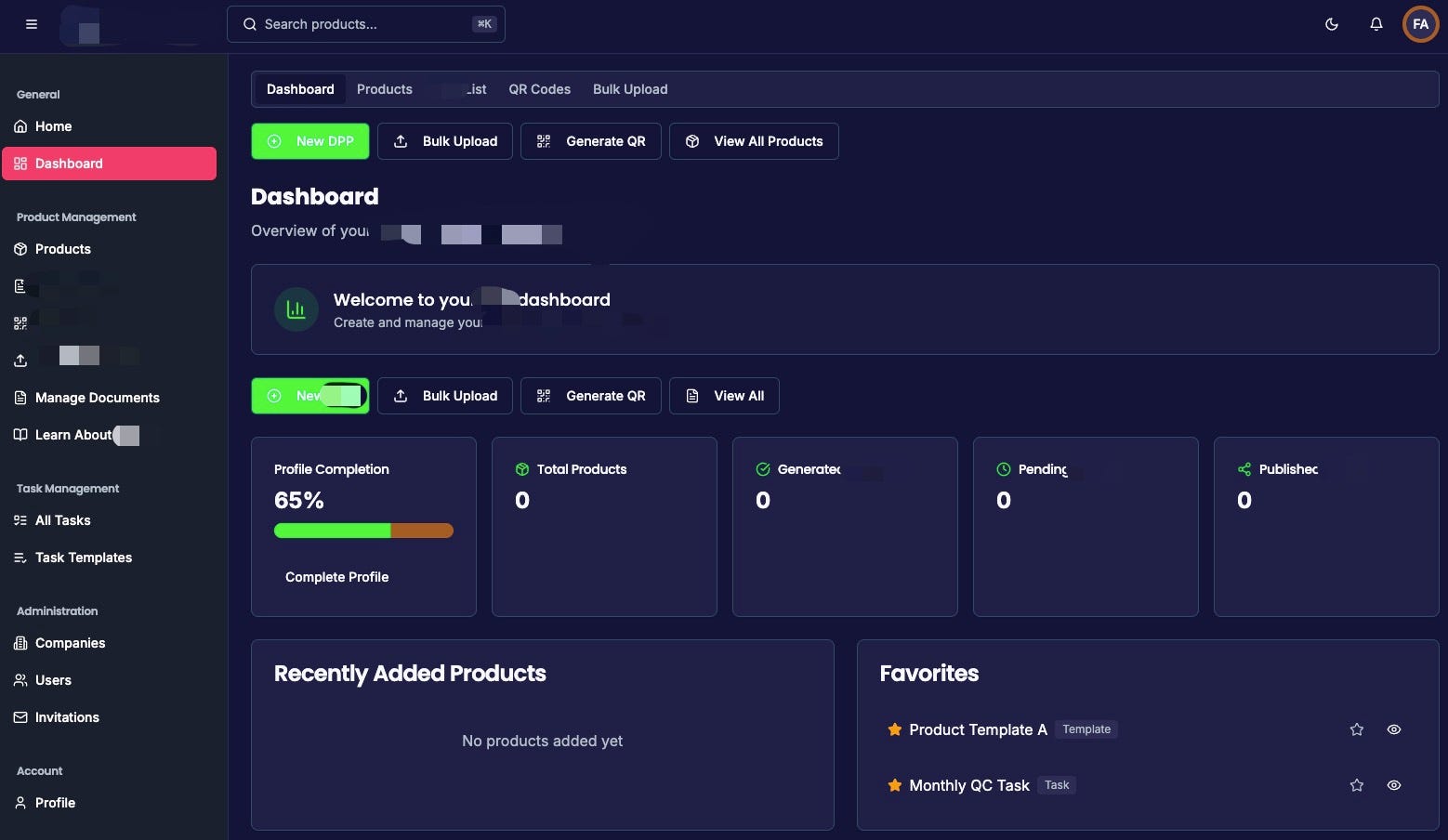Toggle the favorite star outline for Product Template A
This screenshot has width=1448, height=840.
point(1357,729)
